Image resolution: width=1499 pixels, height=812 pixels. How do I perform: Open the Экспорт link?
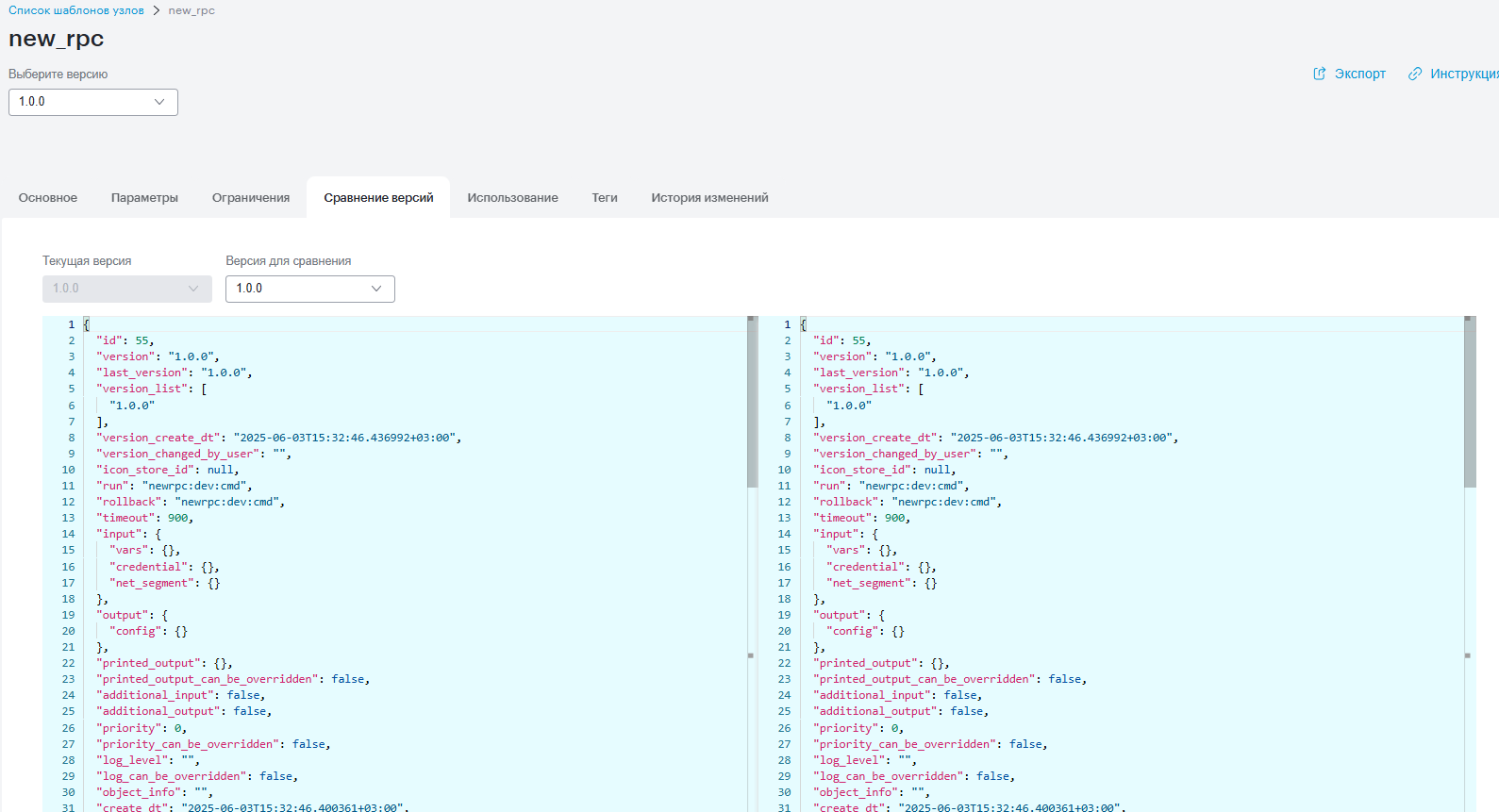click(x=1359, y=74)
